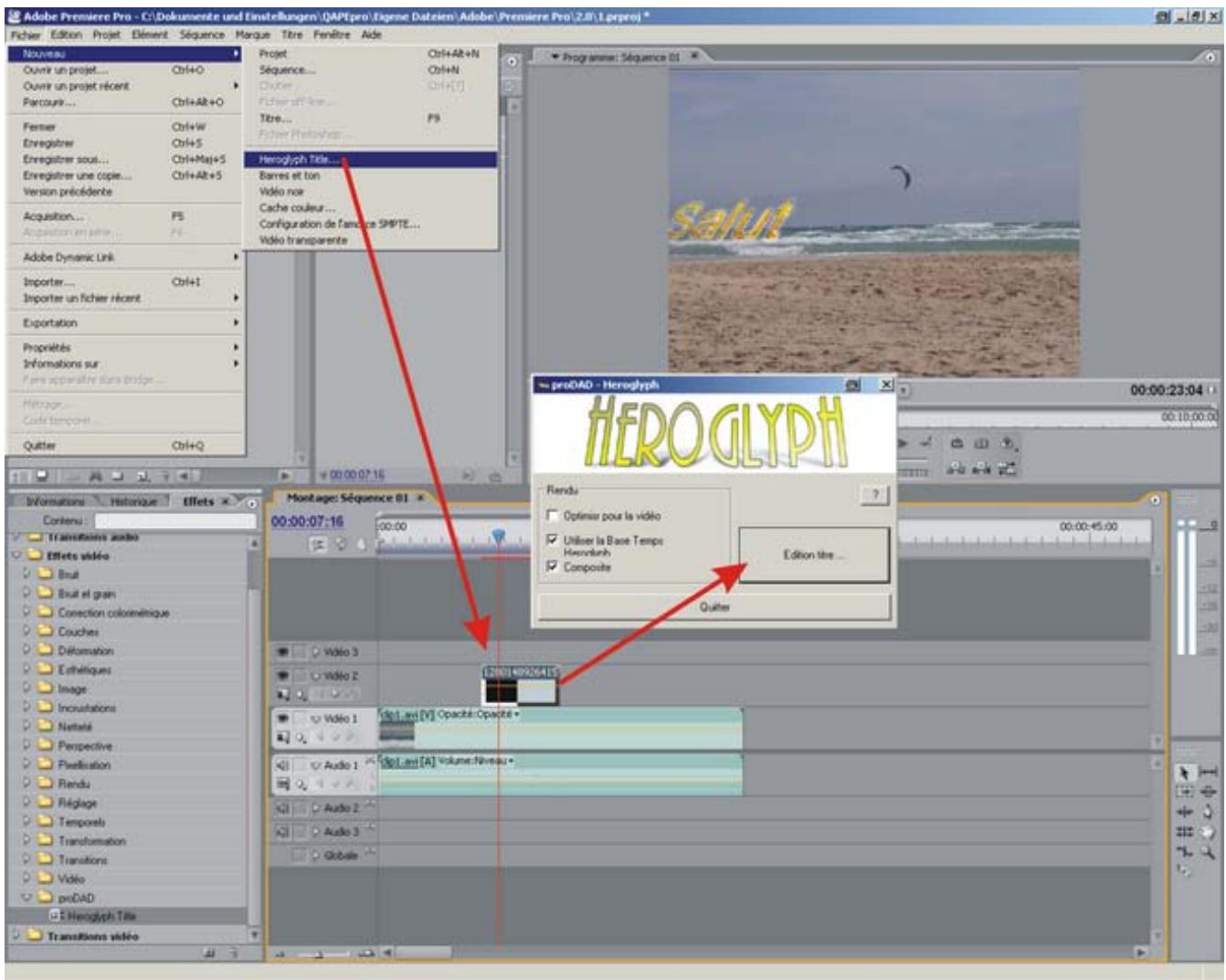Expand the Vidéo 3 track triangle

(316, 652)
